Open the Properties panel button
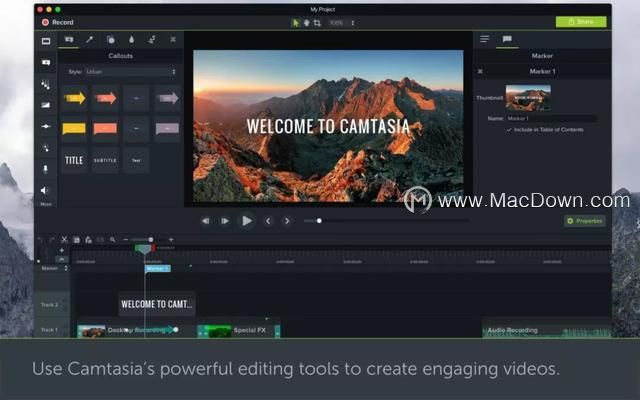 (x=585, y=221)
